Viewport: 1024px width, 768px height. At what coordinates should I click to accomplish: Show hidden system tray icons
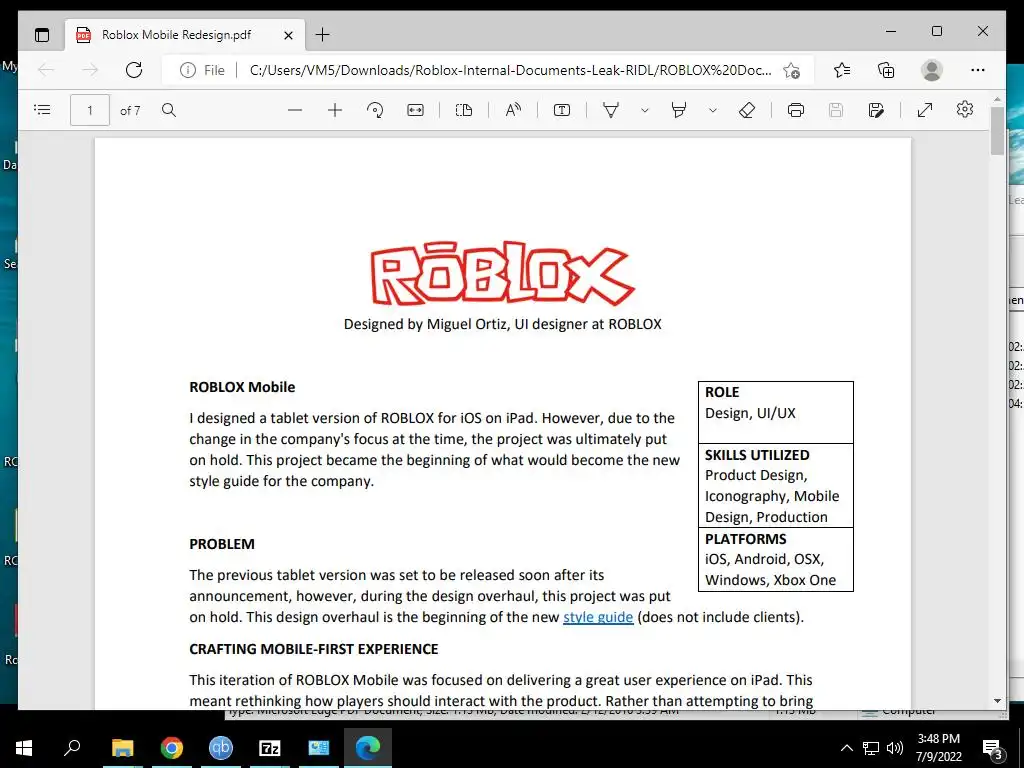pos(846,748)
